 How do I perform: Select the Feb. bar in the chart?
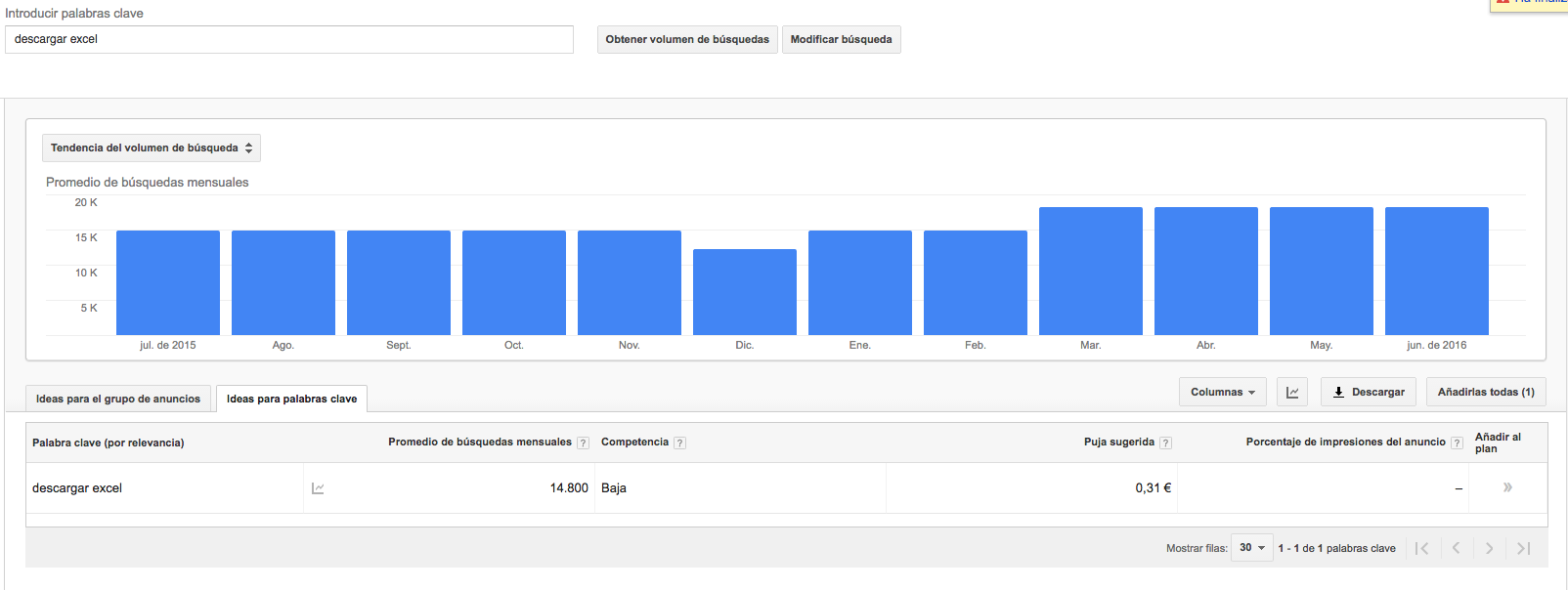[x=976, y=283]
